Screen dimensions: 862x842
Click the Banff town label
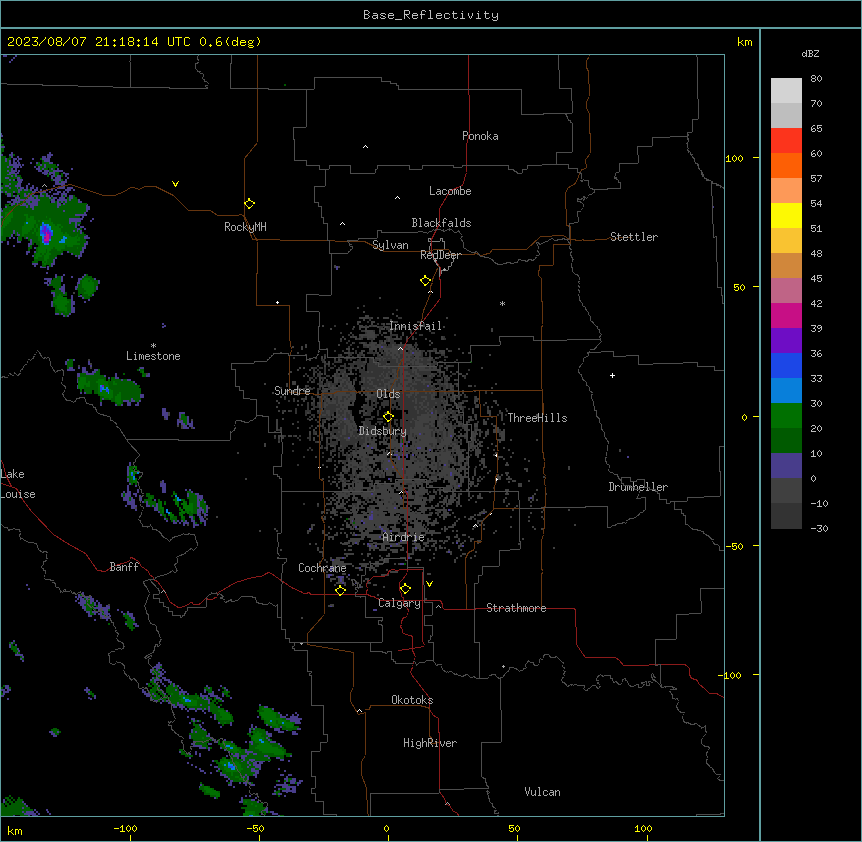coord(124,567)
